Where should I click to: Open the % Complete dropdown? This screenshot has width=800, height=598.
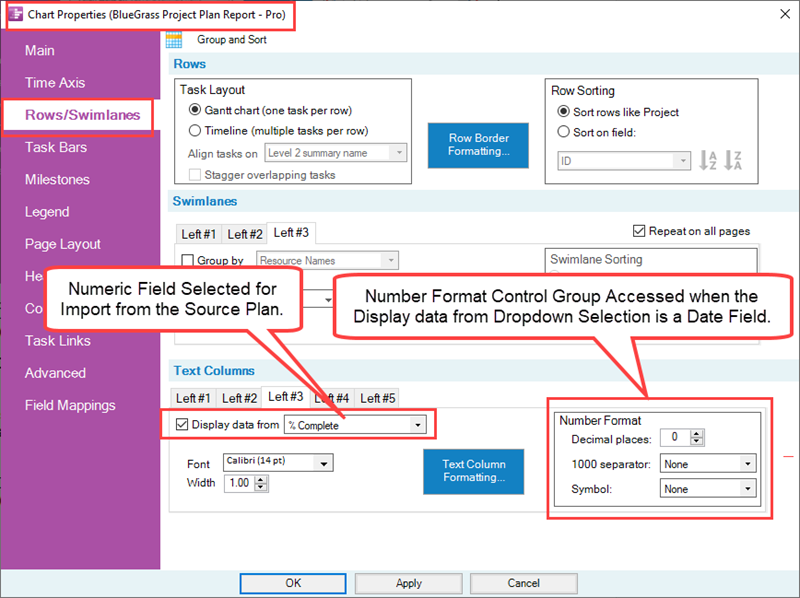point(419,424)
